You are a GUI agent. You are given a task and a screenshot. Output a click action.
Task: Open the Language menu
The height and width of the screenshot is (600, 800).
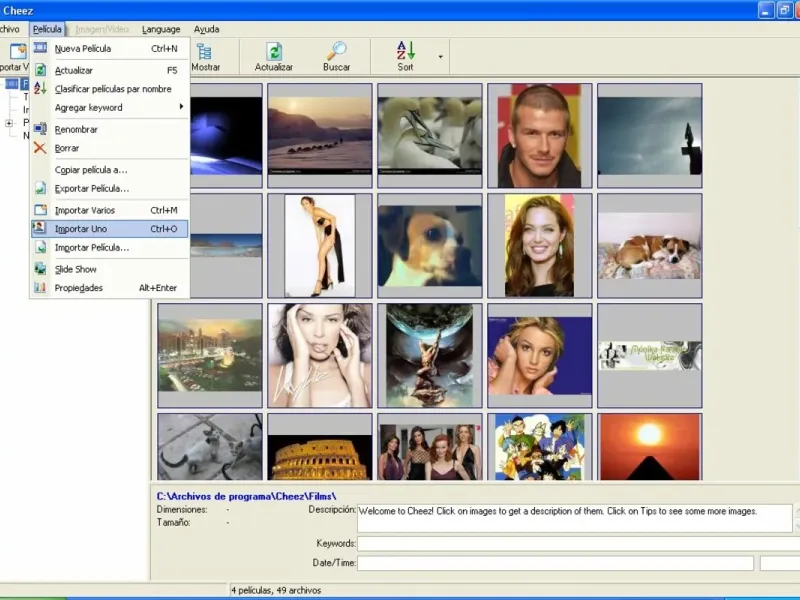point(161,29)
